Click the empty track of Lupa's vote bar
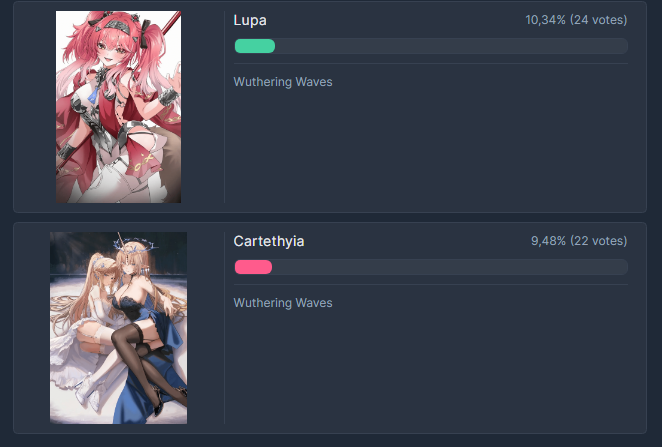Image resolution: width=662 pixels, height=447 pixels. 451,46
